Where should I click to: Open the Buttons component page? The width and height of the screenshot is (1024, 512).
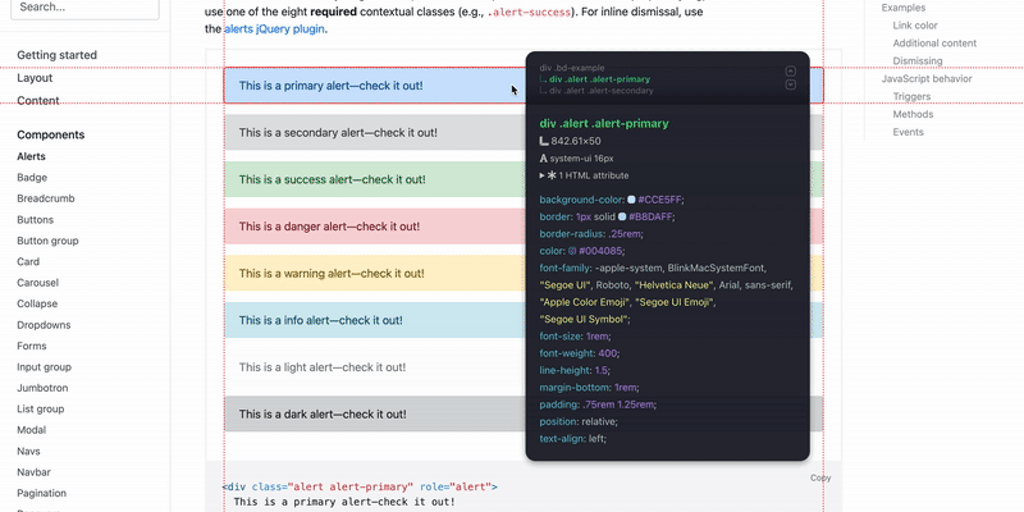pos(35,220)
